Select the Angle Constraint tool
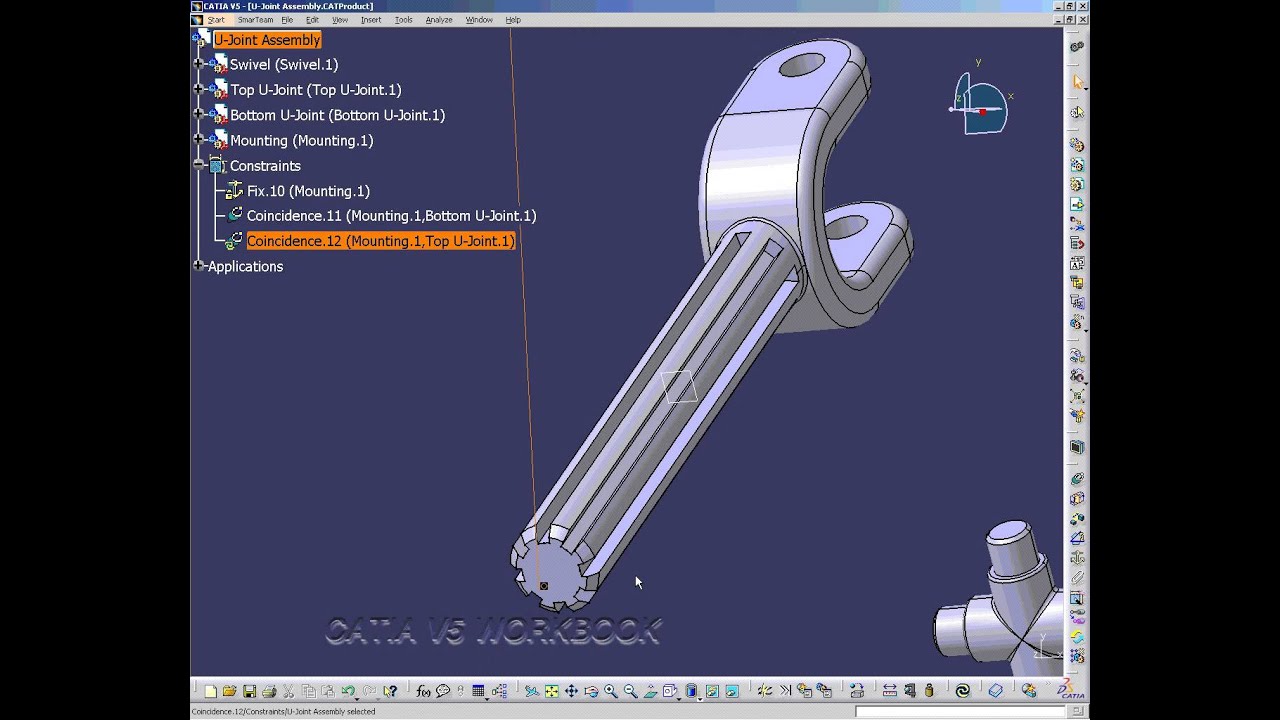The width and height of the screenshot is (1280, 720). click(1077, 537)
